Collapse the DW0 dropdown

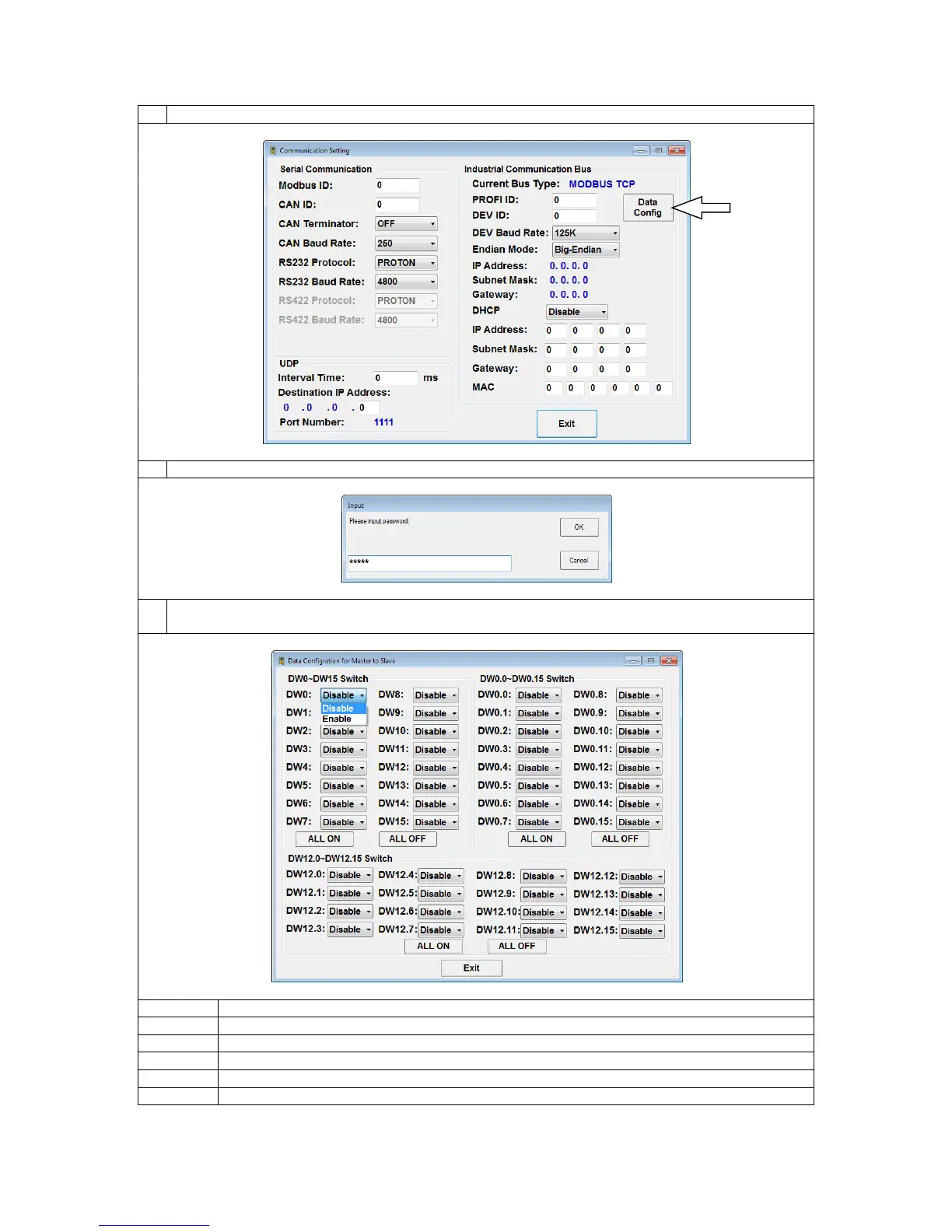[x=343, y=695]
